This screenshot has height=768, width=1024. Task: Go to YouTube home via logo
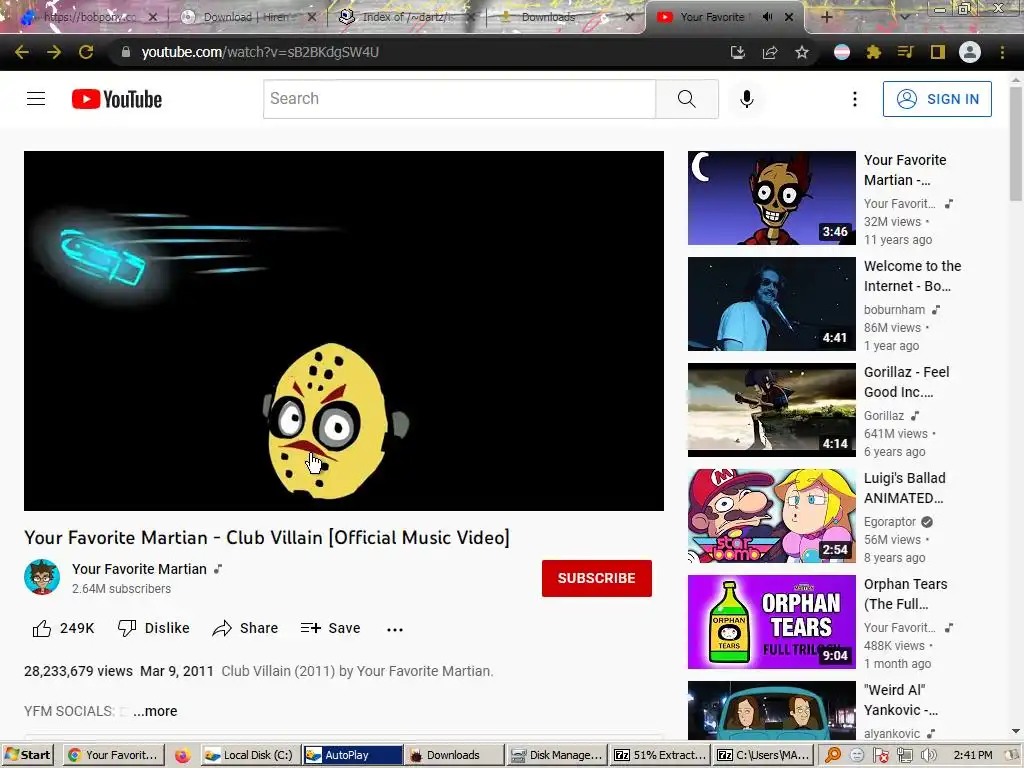tap(117, 99)
